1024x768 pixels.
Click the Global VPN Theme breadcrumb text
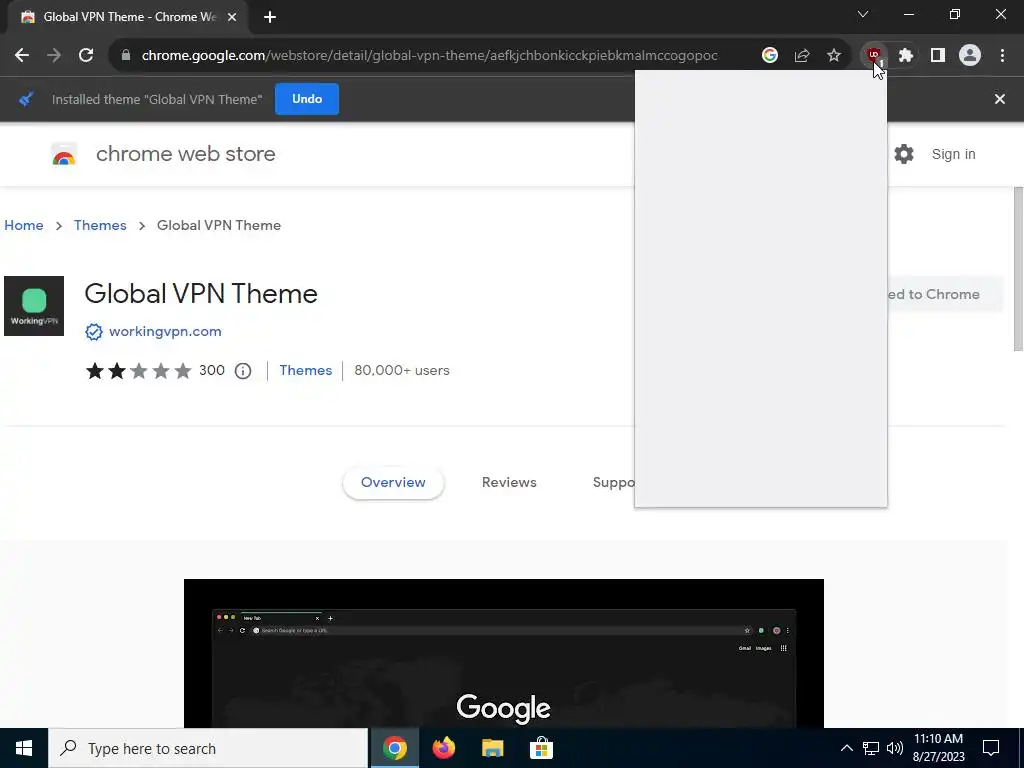(x=219, y=225)
